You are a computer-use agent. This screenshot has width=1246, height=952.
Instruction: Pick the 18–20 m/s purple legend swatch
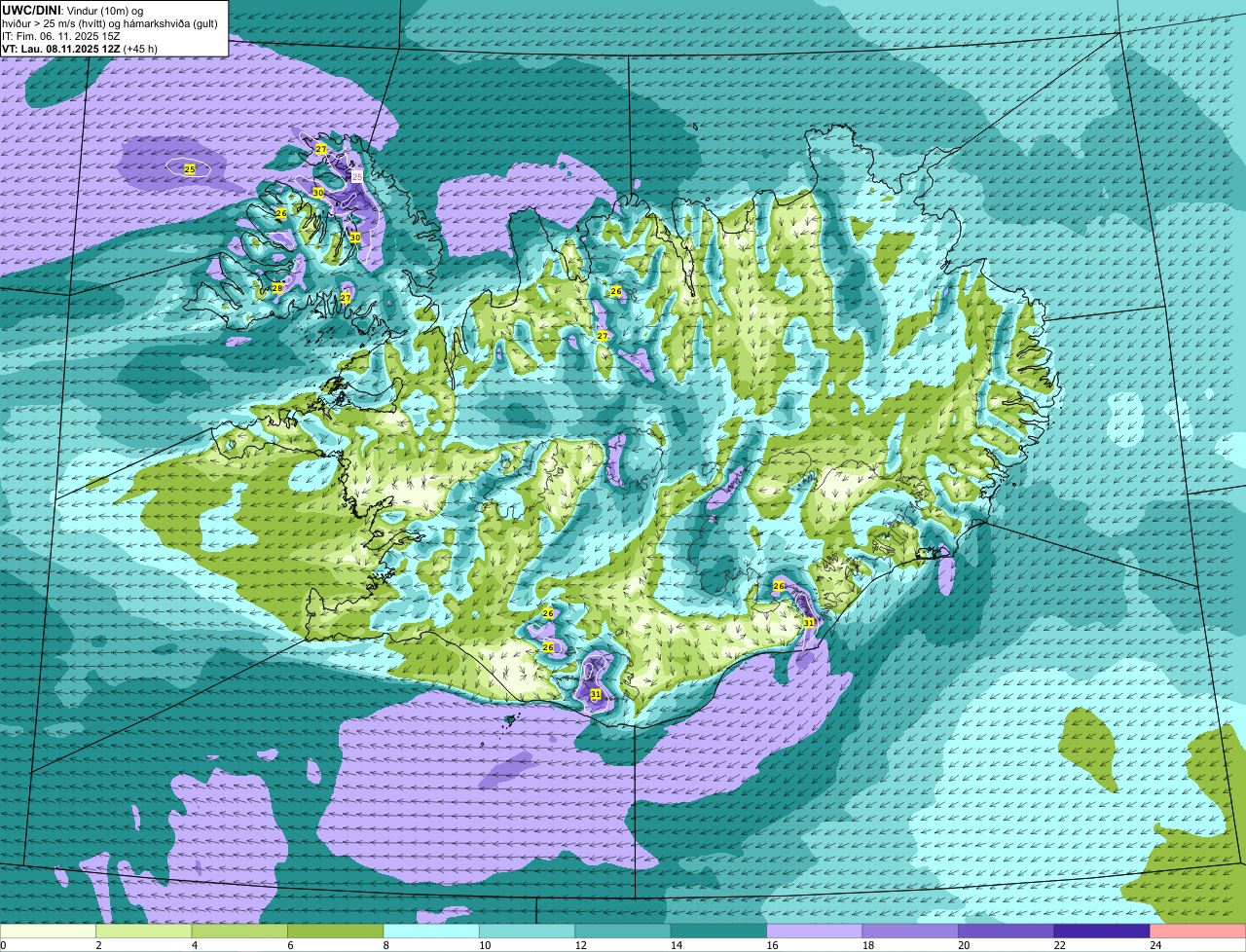pyautogui.click(x=910, y=932)
